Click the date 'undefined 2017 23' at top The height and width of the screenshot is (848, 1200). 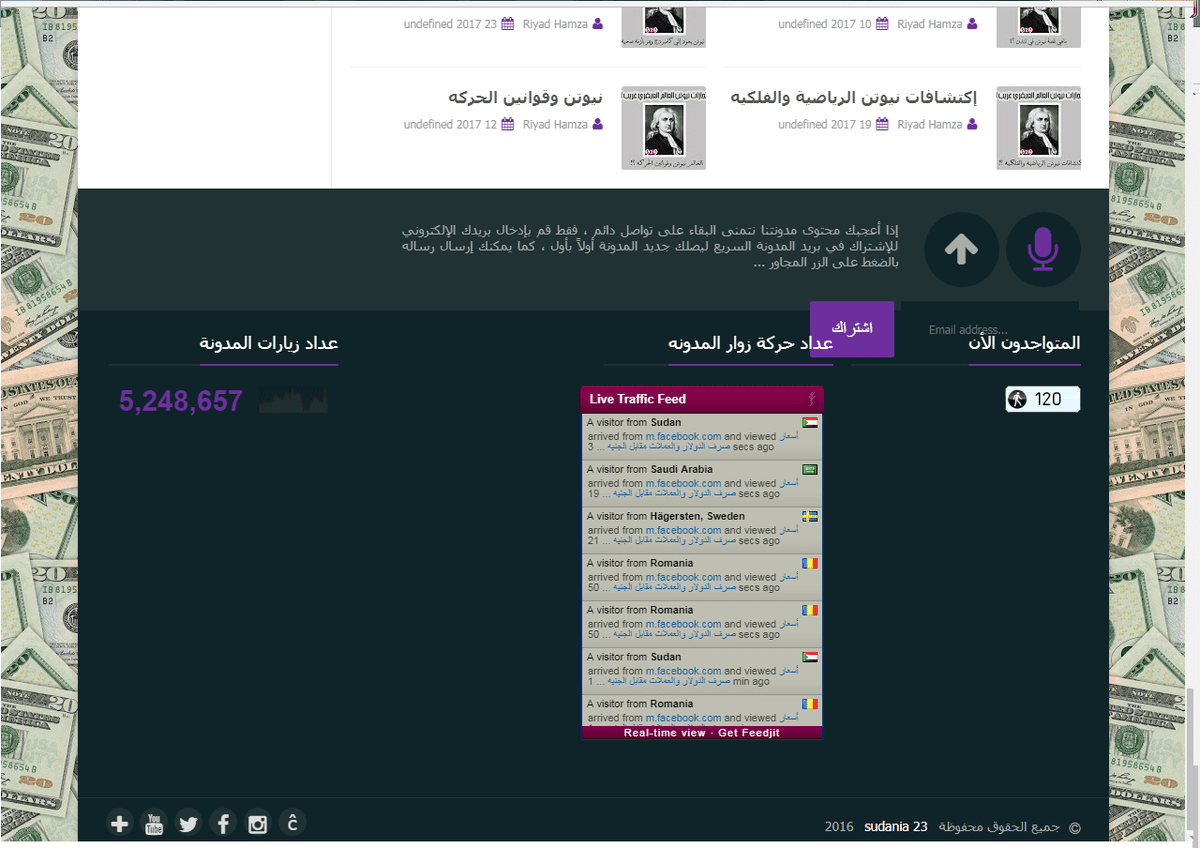pos(450,24)
